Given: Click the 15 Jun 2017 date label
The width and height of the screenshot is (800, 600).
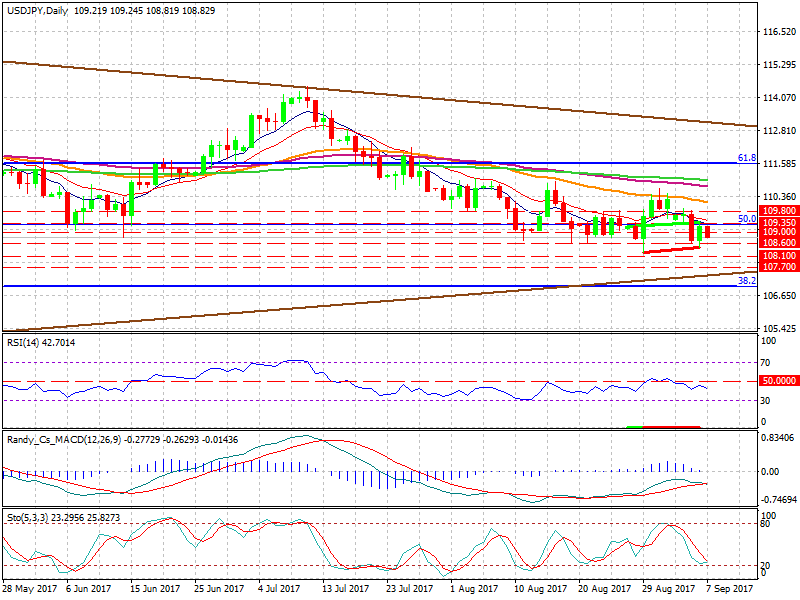Looking at the screenshot, I should pyautogui.click(x=155, y=588).
